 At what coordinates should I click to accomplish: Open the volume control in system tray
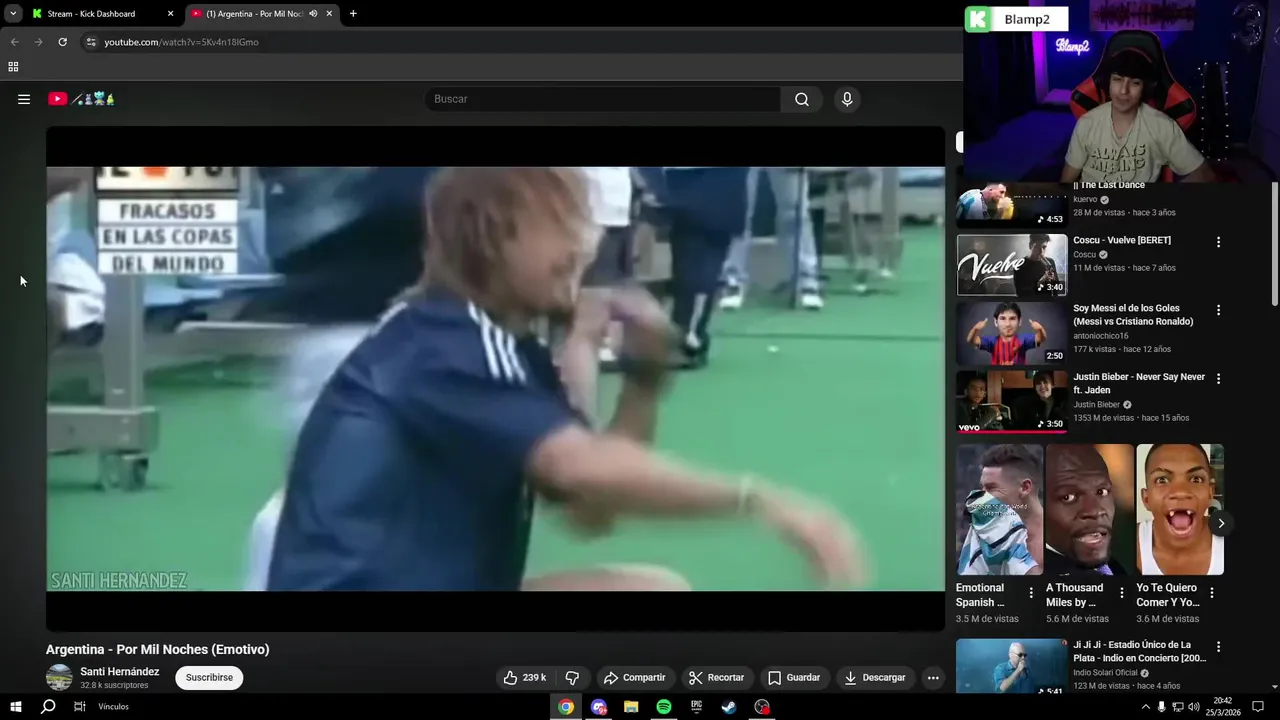click(1193, 707)
